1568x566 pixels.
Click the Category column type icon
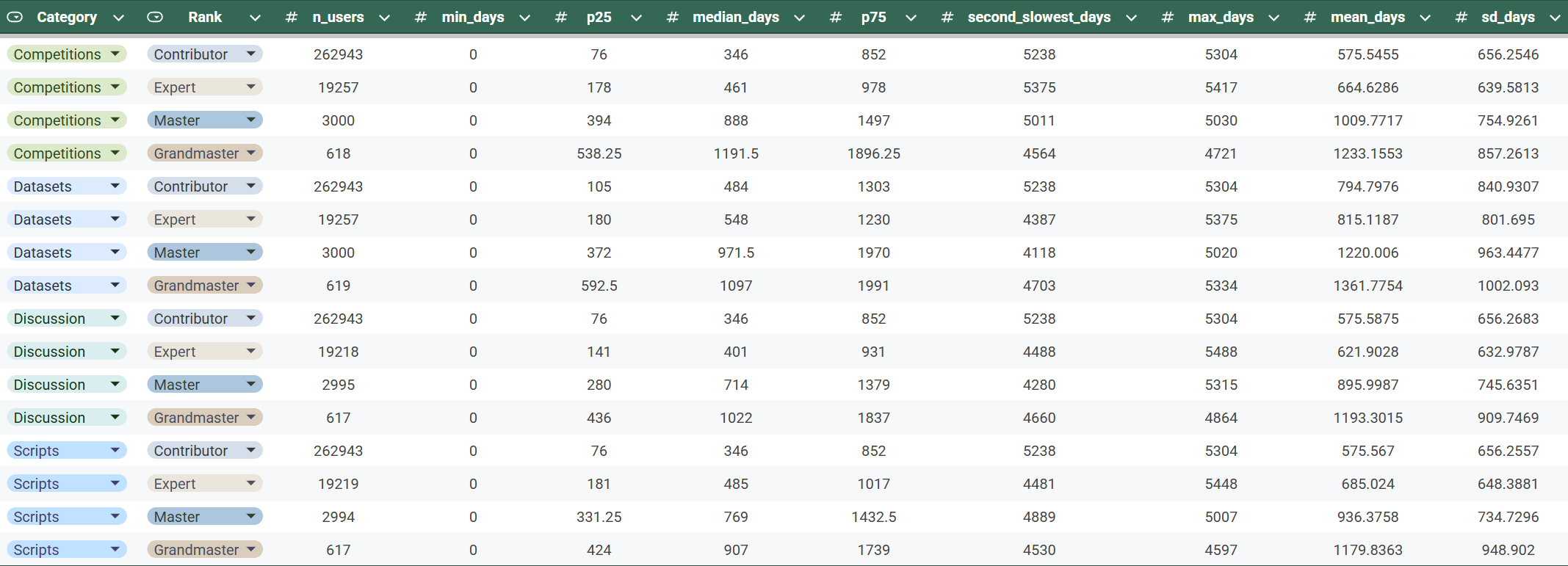pyautogui.click(x=15, y=17)
